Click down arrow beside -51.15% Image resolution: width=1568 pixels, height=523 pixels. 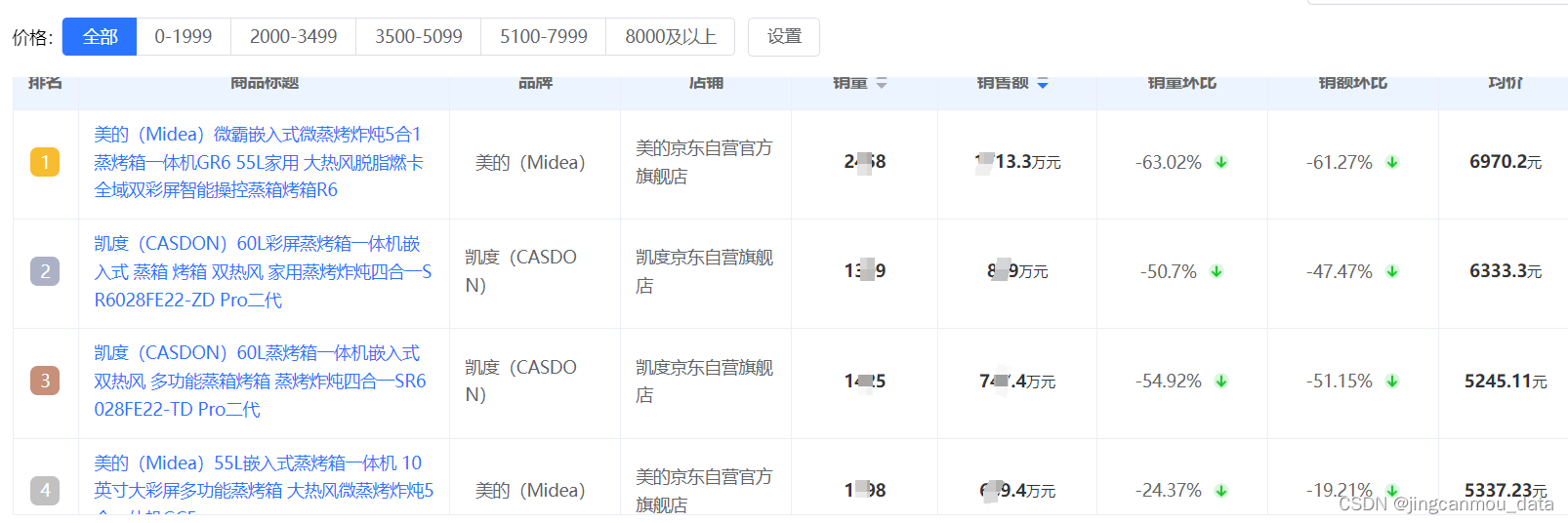pyautogui.click(x=1392, y=381)
